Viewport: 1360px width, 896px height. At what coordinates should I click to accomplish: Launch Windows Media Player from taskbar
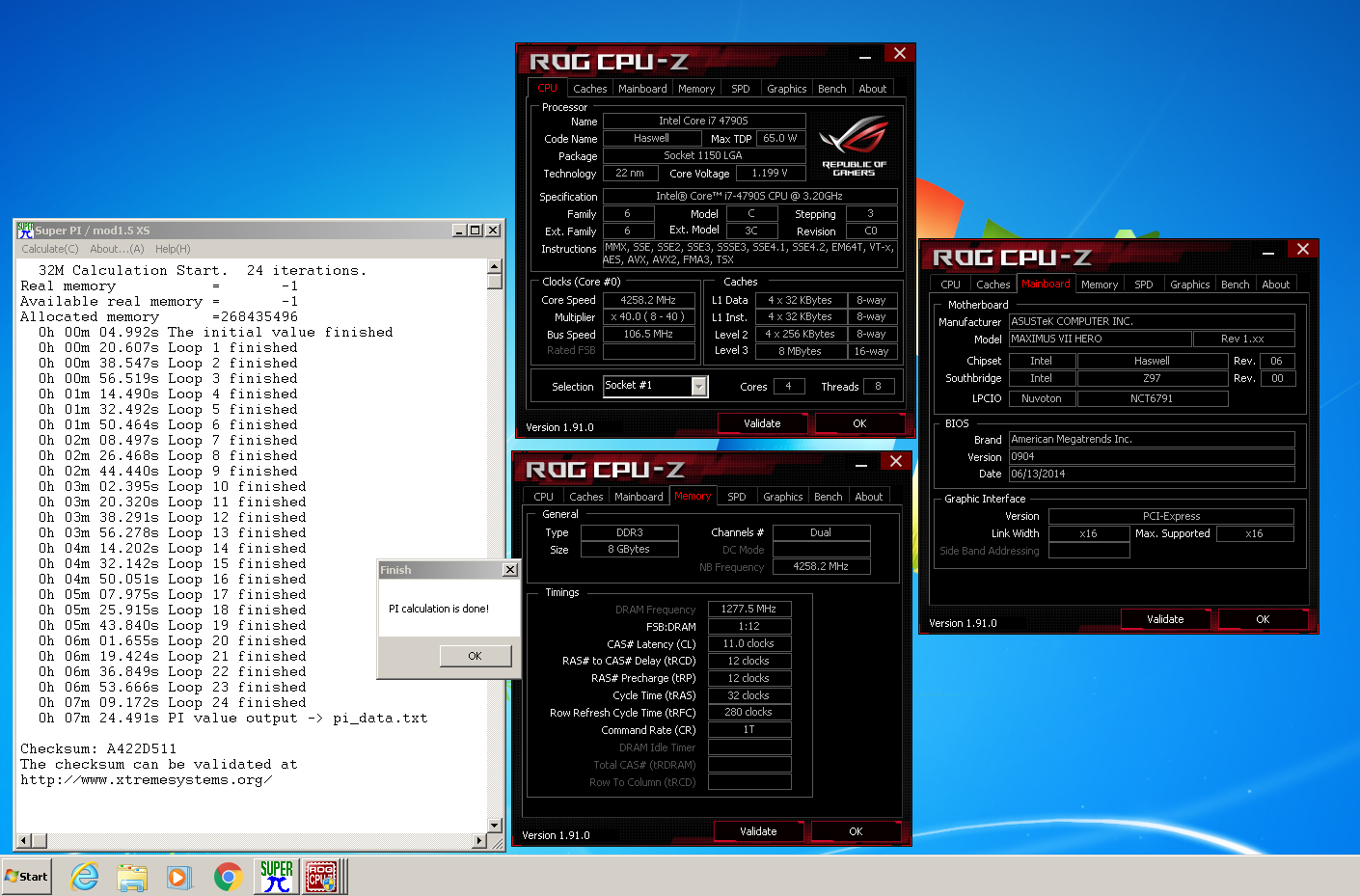pyautogui.click(x=178, y=876)
